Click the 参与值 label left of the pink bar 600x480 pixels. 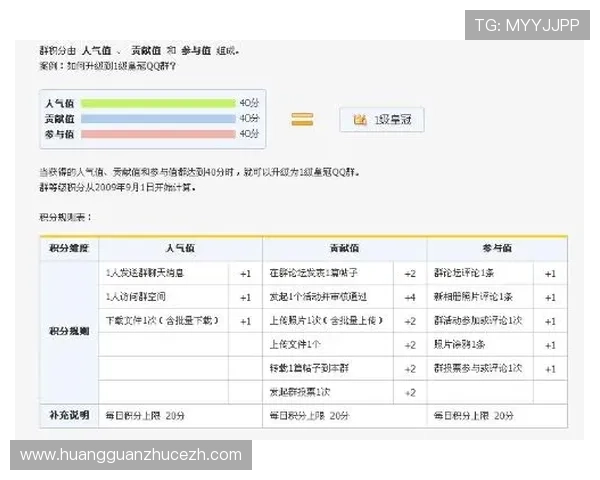coord(59,134)
